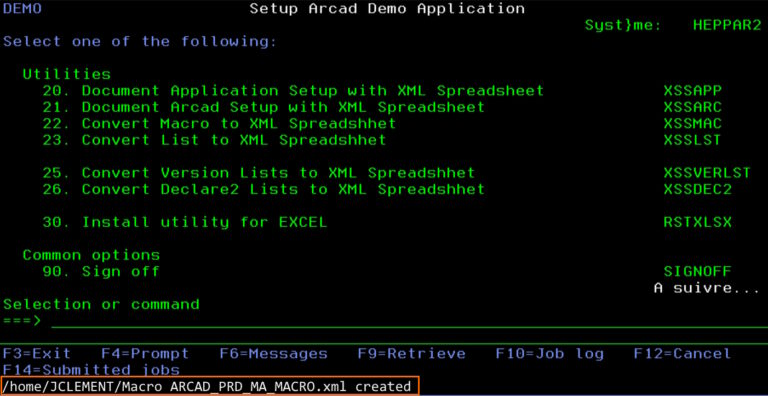768x396 pixels.
Task: Open the F10=Job log label
Action: pos(550,353)
